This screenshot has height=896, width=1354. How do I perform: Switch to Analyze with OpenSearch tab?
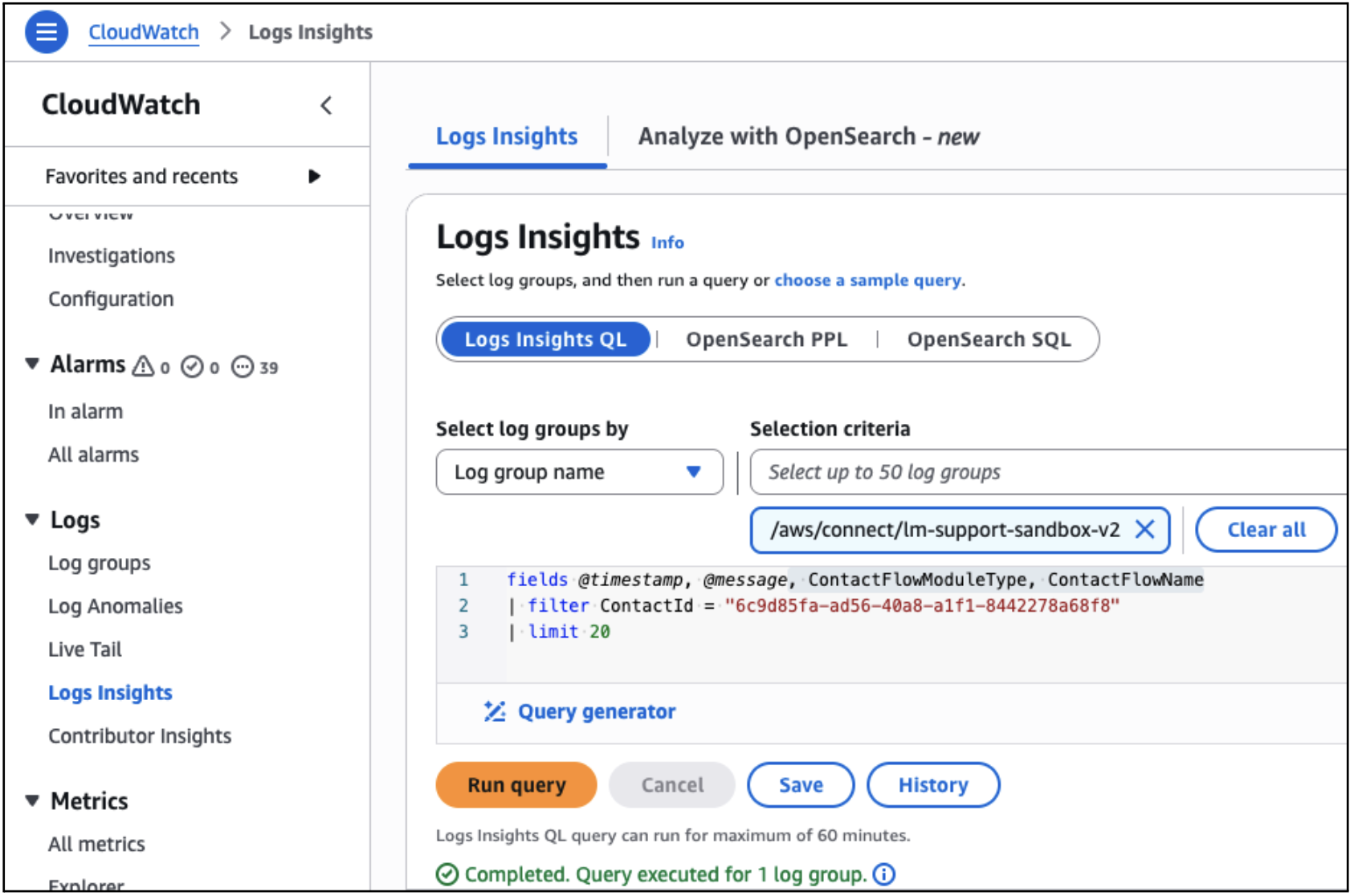point(808,136)
